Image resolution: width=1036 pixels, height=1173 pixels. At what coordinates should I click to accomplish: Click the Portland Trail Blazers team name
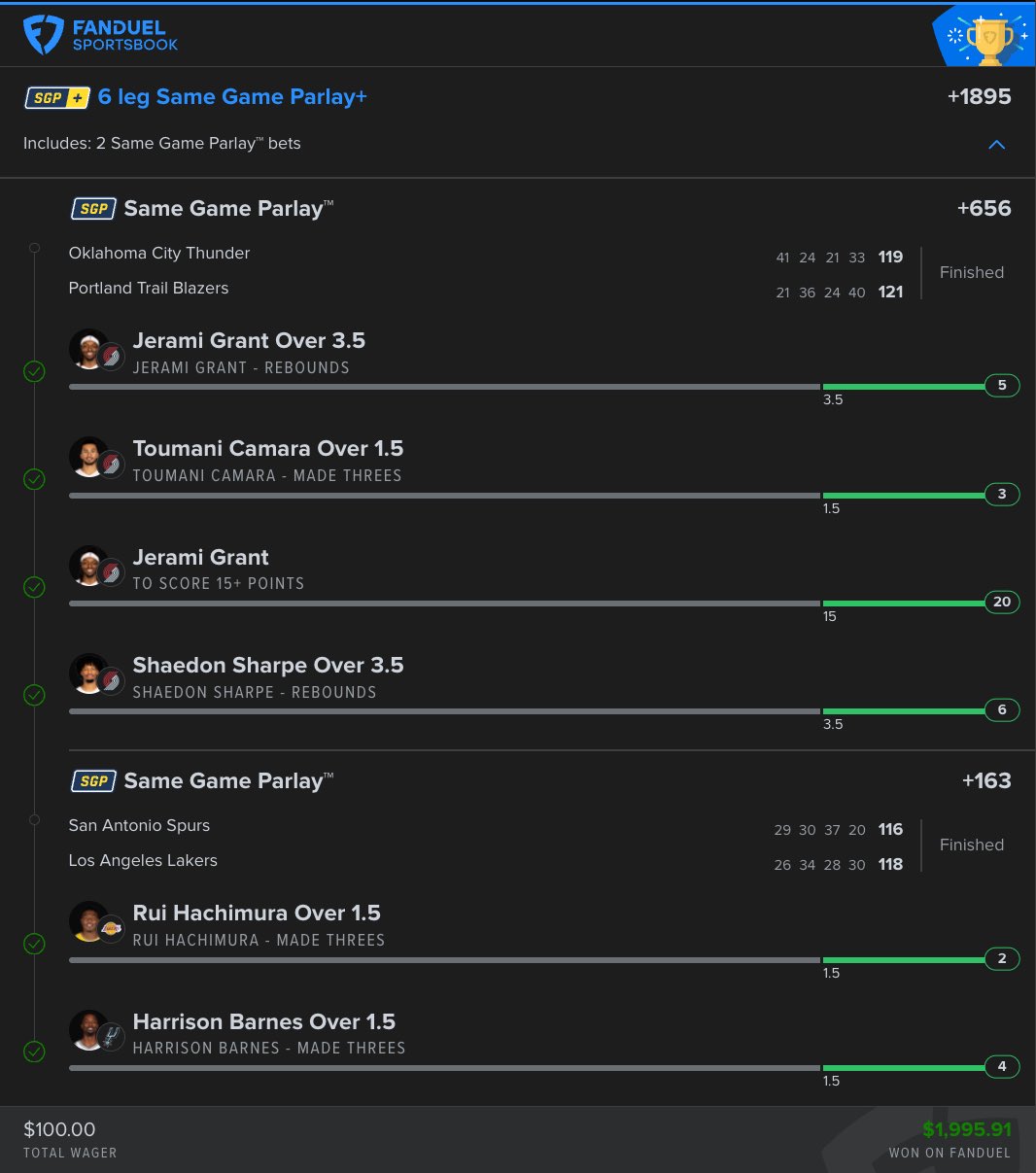click(149, 289)
